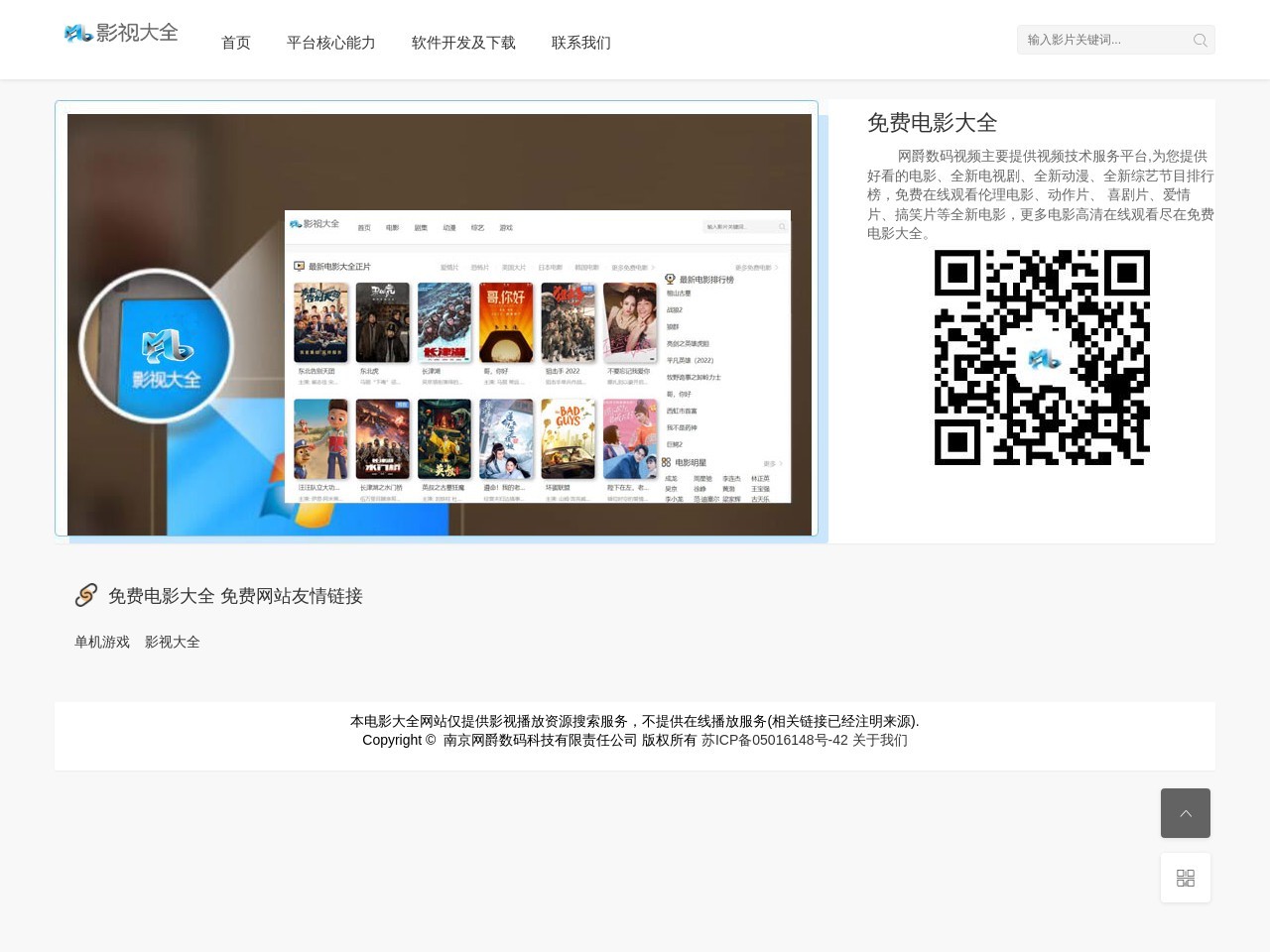Click the back-to-top arrow button
This screenshot has height=952, width=1270.
pos(1186,813)
